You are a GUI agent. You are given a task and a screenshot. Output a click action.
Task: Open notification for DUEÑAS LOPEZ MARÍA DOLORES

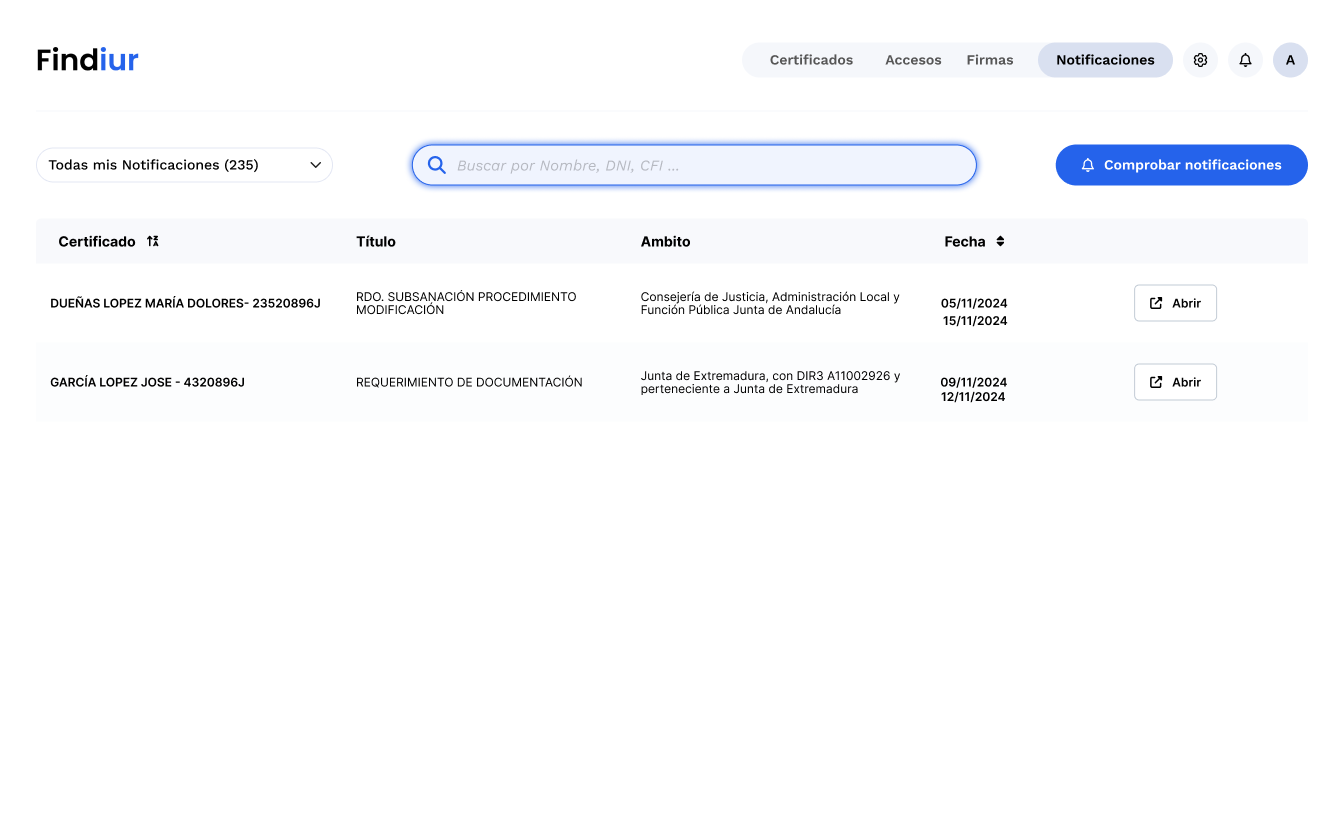[1175, 303]
